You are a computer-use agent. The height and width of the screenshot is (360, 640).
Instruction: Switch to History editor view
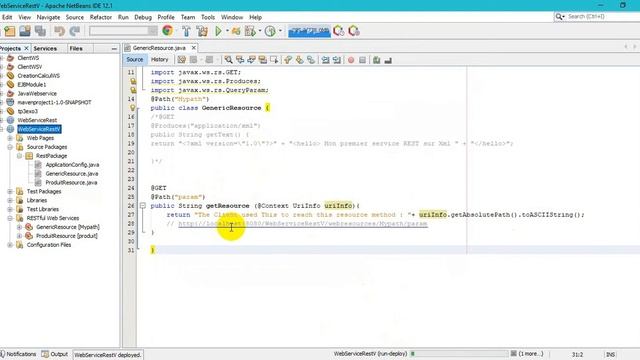[160, 60]
